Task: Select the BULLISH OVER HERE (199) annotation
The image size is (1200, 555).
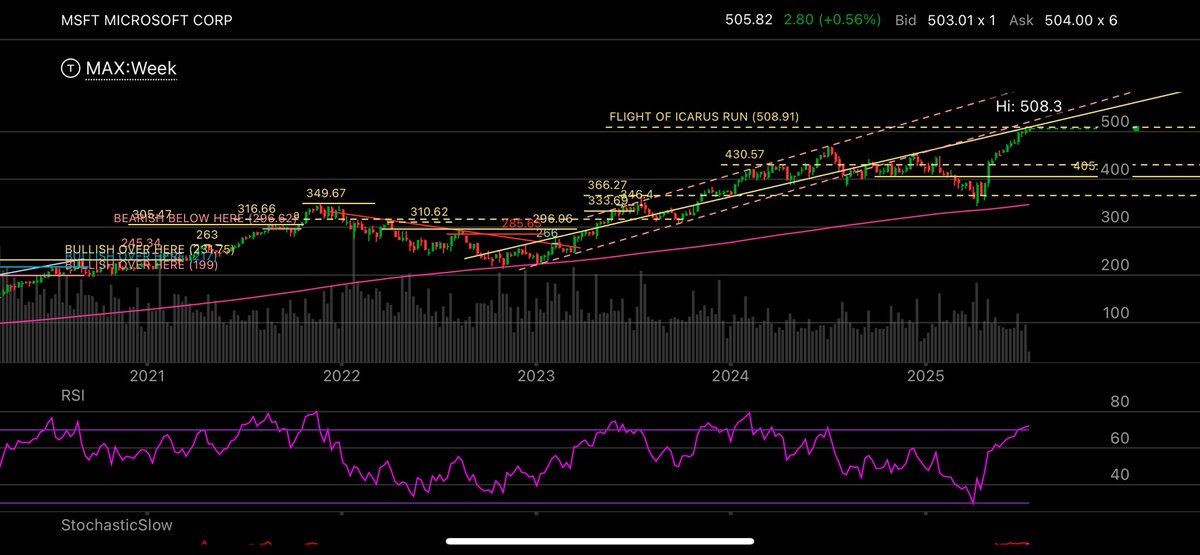Action: click(141, 266)
